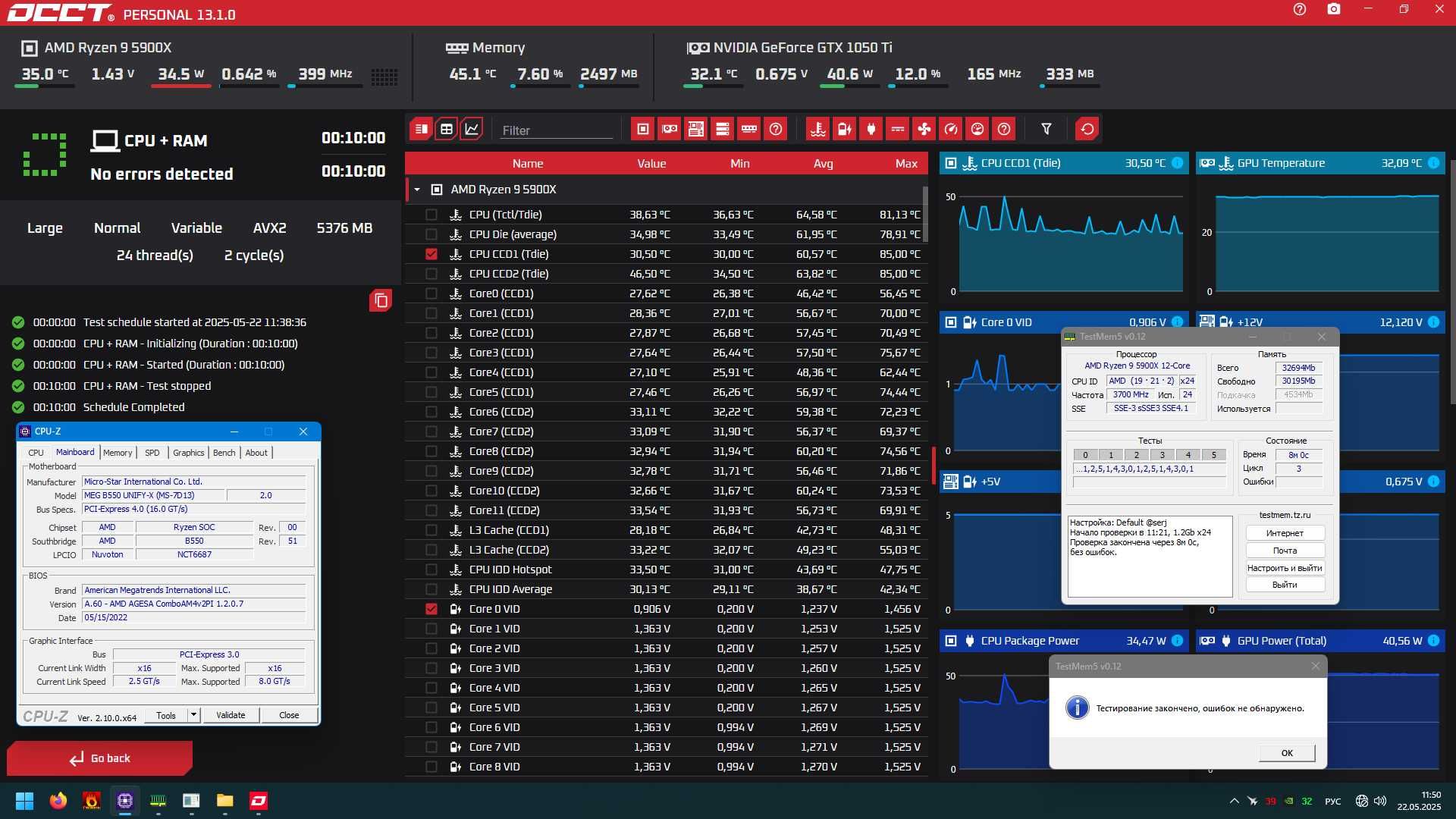Viewport: 1456px width, 819px height.
Task: Open Firefox from the taskbar
Action: [58, 801]
